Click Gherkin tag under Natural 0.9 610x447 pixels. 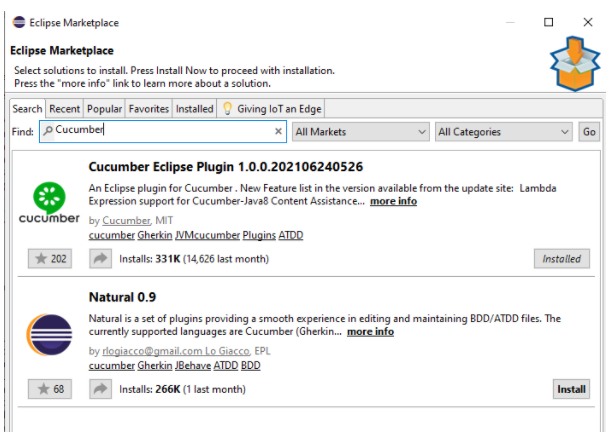[155, 366]
